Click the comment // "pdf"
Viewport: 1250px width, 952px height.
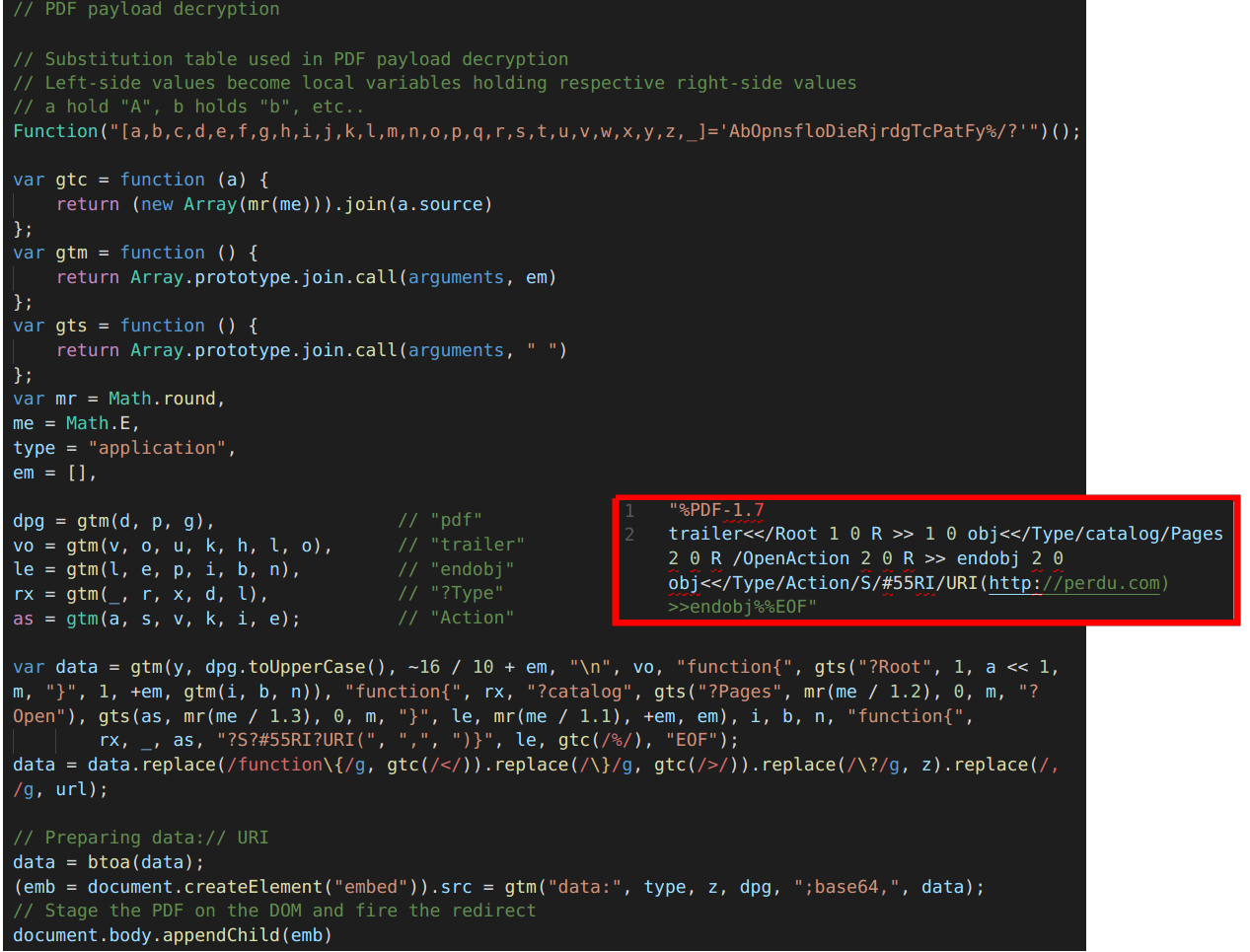tap(440, 520)
